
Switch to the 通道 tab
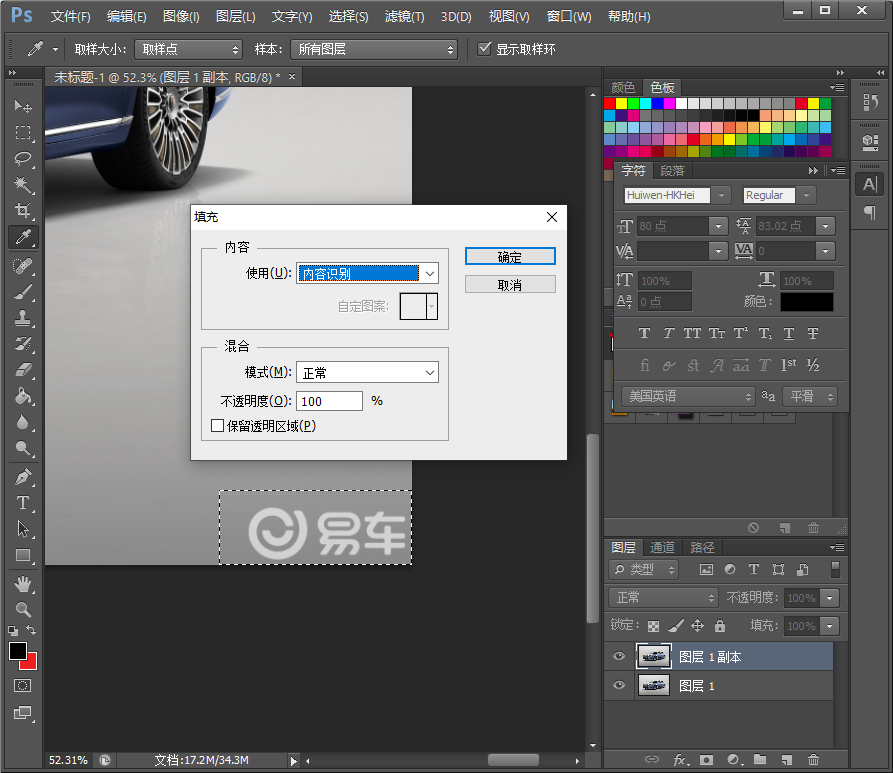[x=662, y=548]
